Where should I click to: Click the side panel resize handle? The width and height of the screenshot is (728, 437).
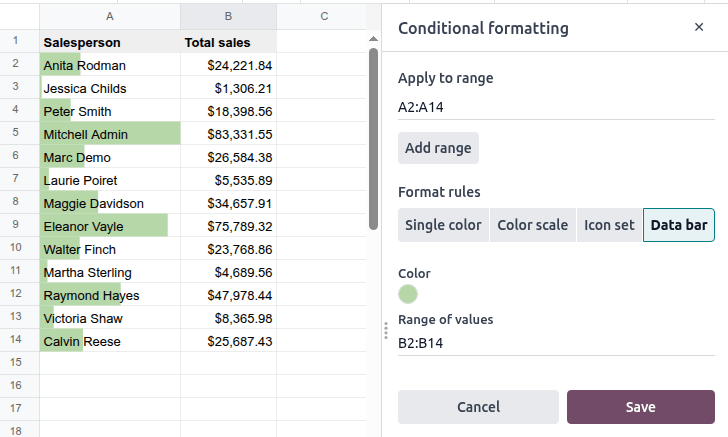pyautogui.click(x=386, y=331)
